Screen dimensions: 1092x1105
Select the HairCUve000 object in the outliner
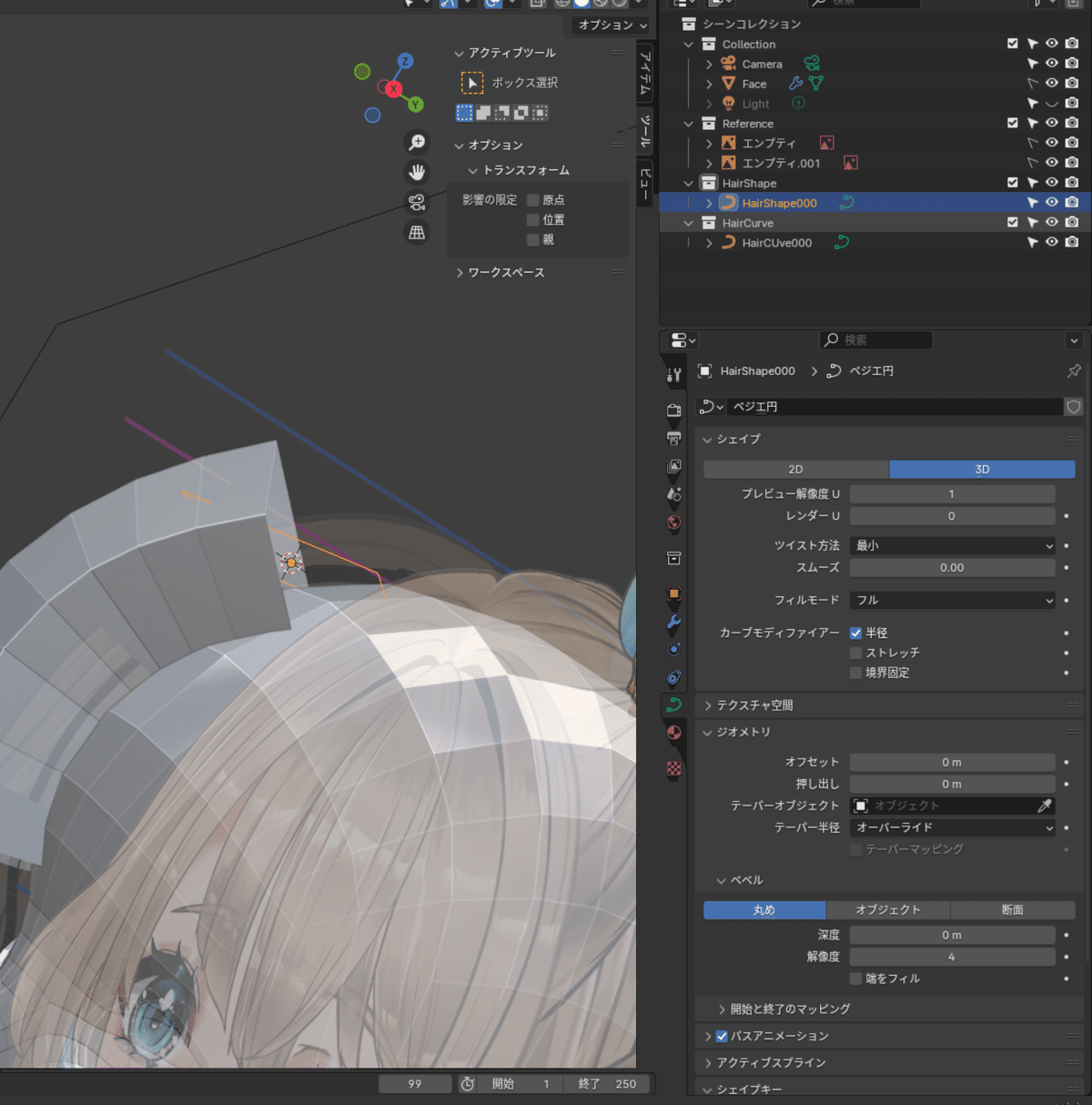tap(777, 243)
